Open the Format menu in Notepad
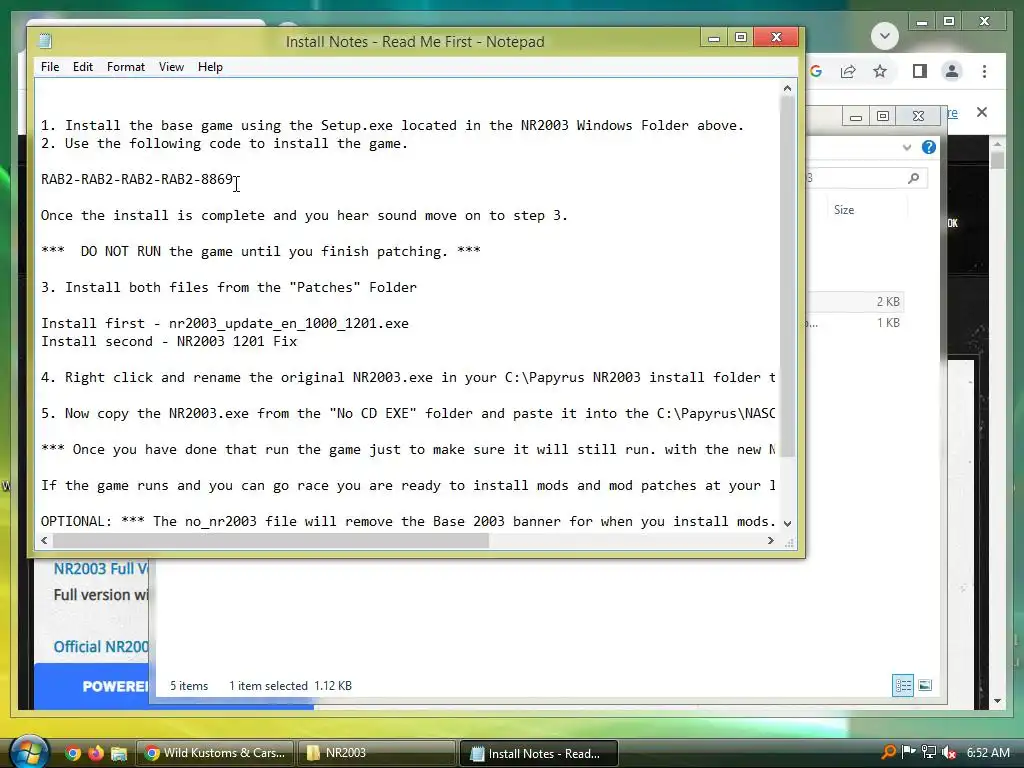Screen dimensions: 1024x768 125,67
